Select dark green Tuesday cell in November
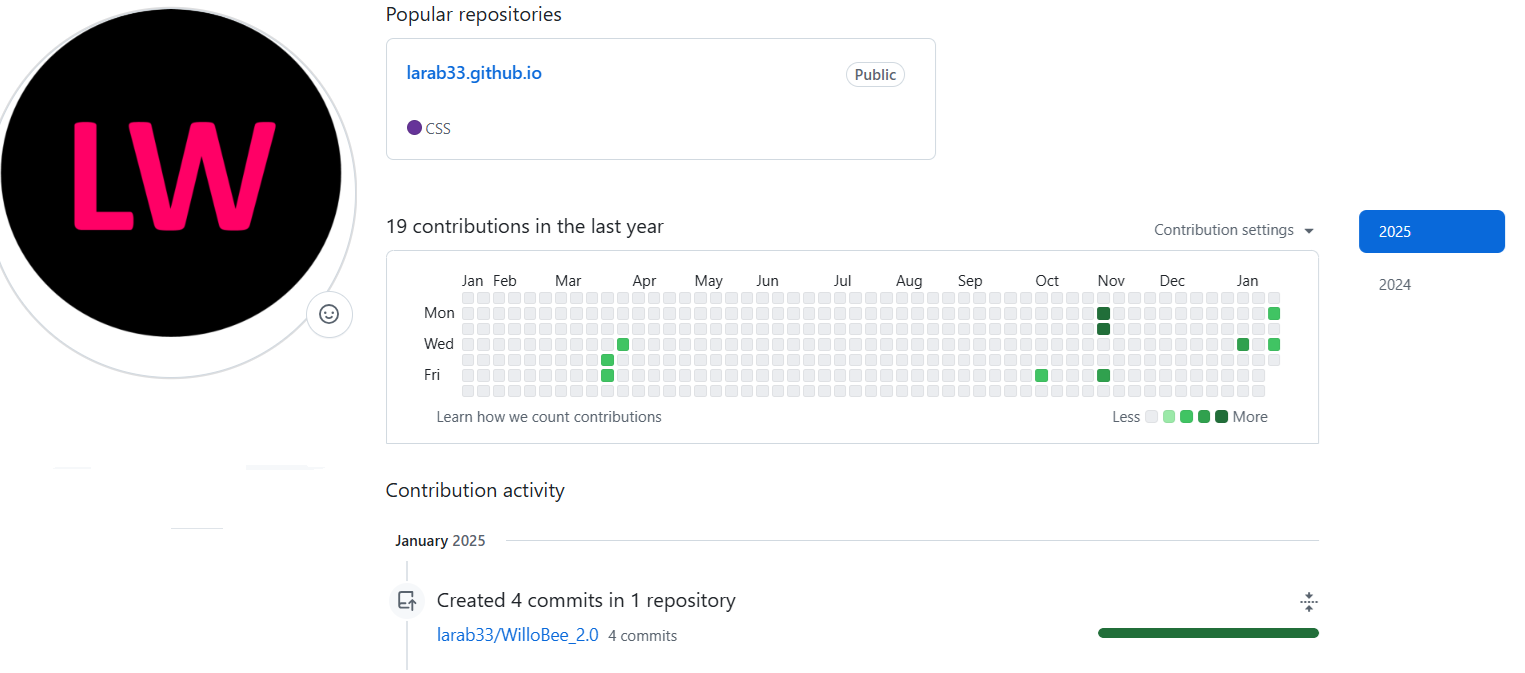 tap(1103, 329)
